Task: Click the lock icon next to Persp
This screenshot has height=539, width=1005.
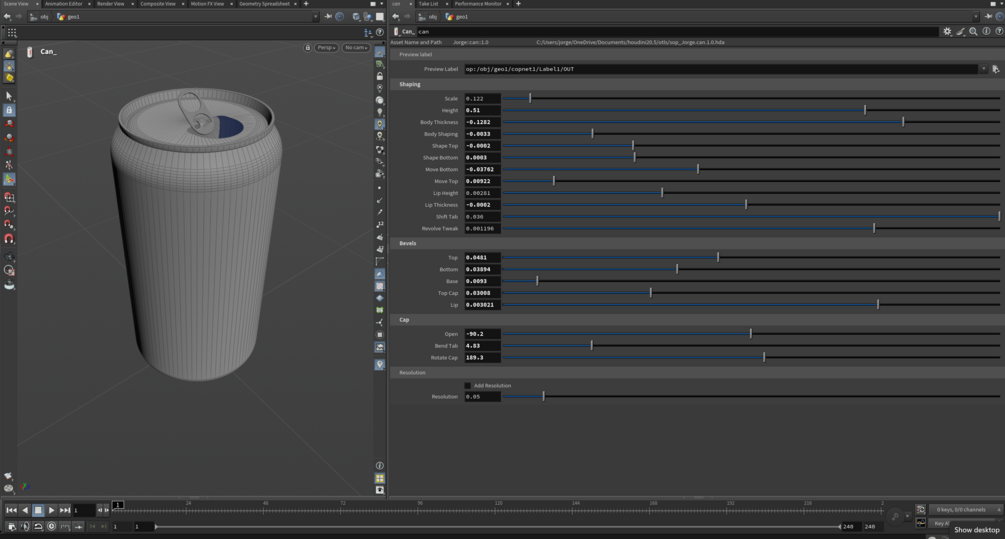Action: click(x=308, y=47)
